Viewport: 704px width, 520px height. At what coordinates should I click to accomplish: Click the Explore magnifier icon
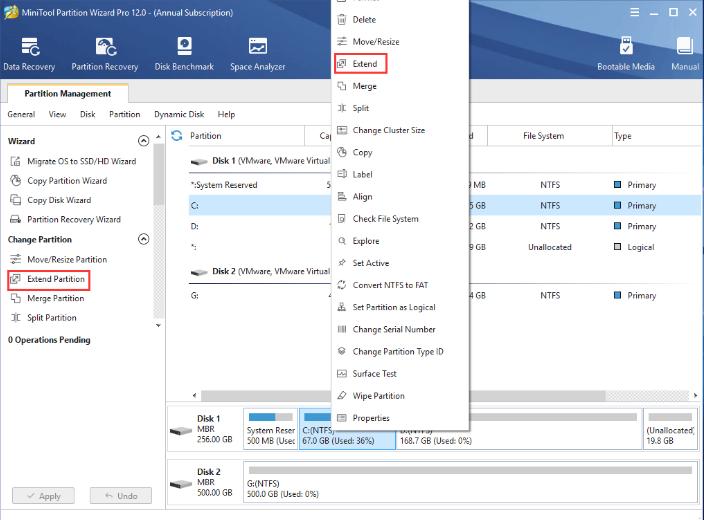click(x=342, y=241)
